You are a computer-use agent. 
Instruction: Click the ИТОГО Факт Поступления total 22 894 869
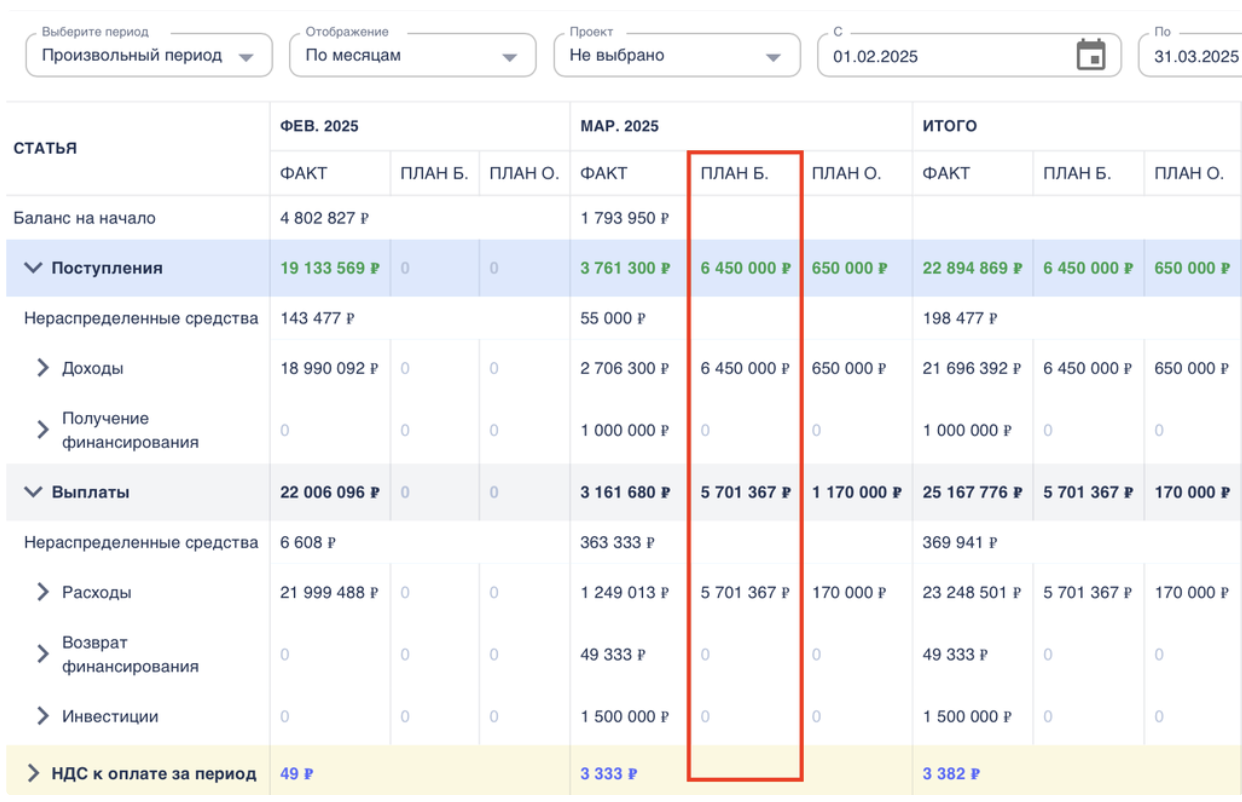point(972,268)
